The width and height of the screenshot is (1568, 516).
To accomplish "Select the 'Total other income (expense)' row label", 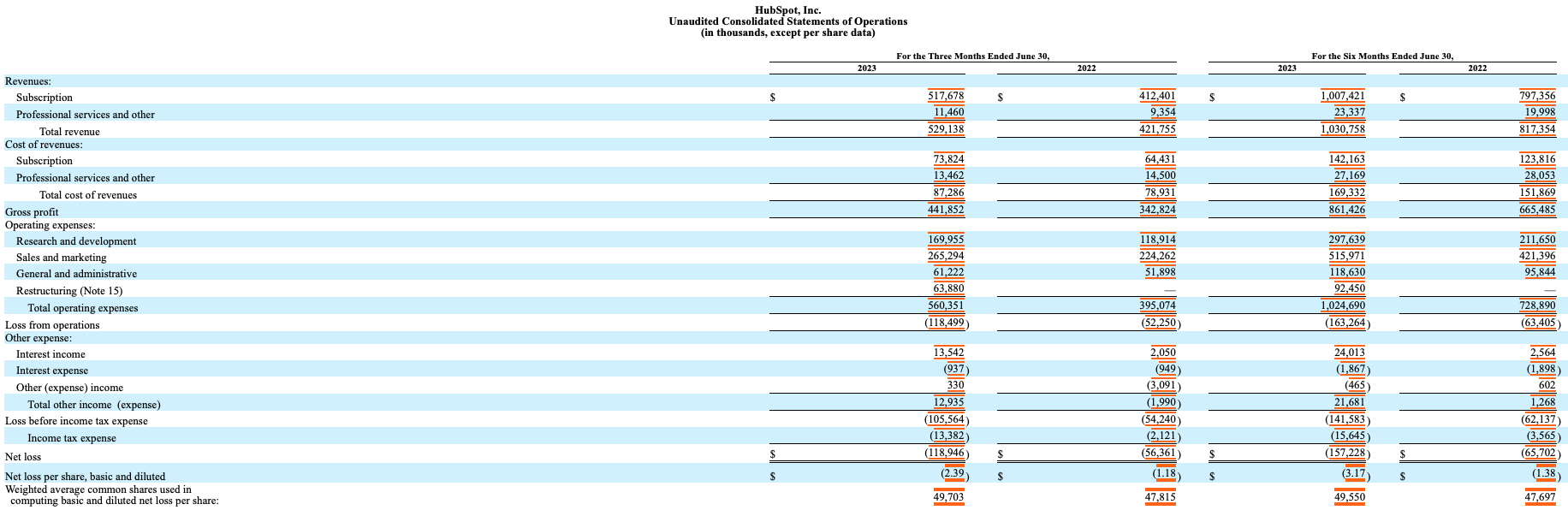I will tap(94, 405).
